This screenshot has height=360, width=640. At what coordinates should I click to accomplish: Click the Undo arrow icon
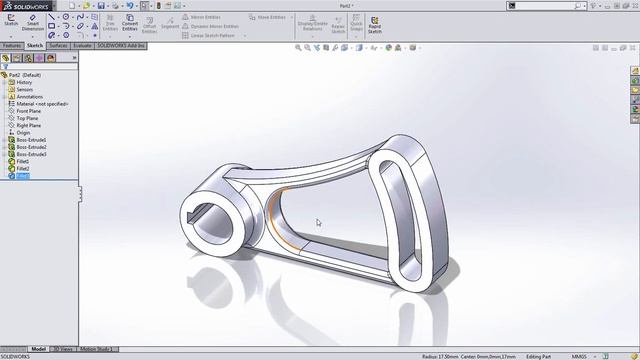pos(130,6)
